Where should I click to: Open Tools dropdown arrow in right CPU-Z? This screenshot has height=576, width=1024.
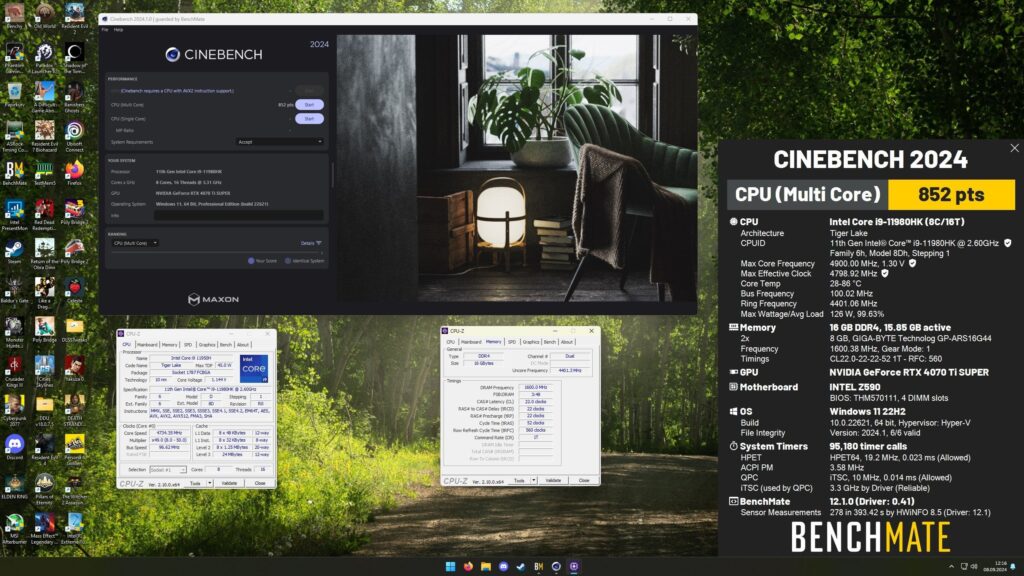coord(534,481)
